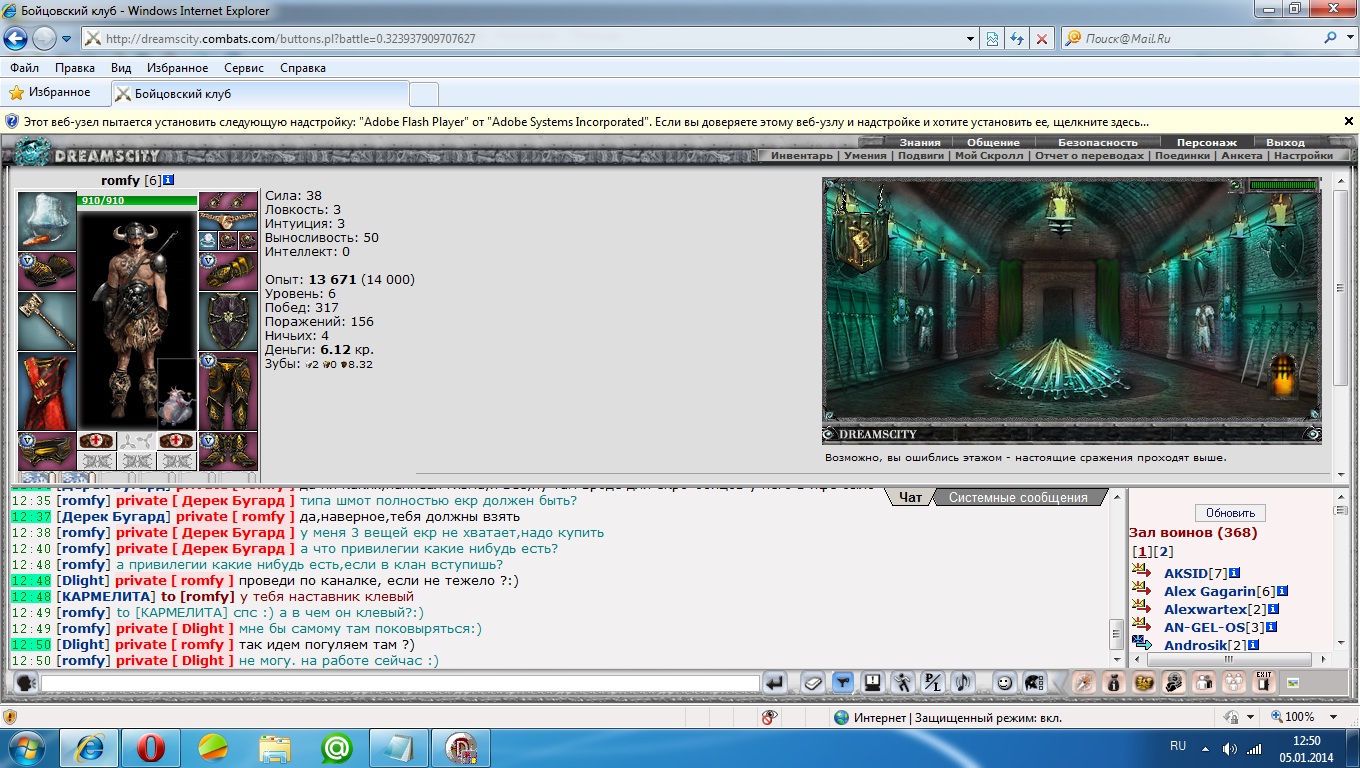Open the Анкета page
The width and height of the screenshot is (1360, 768).
[x=1242, y=155]
